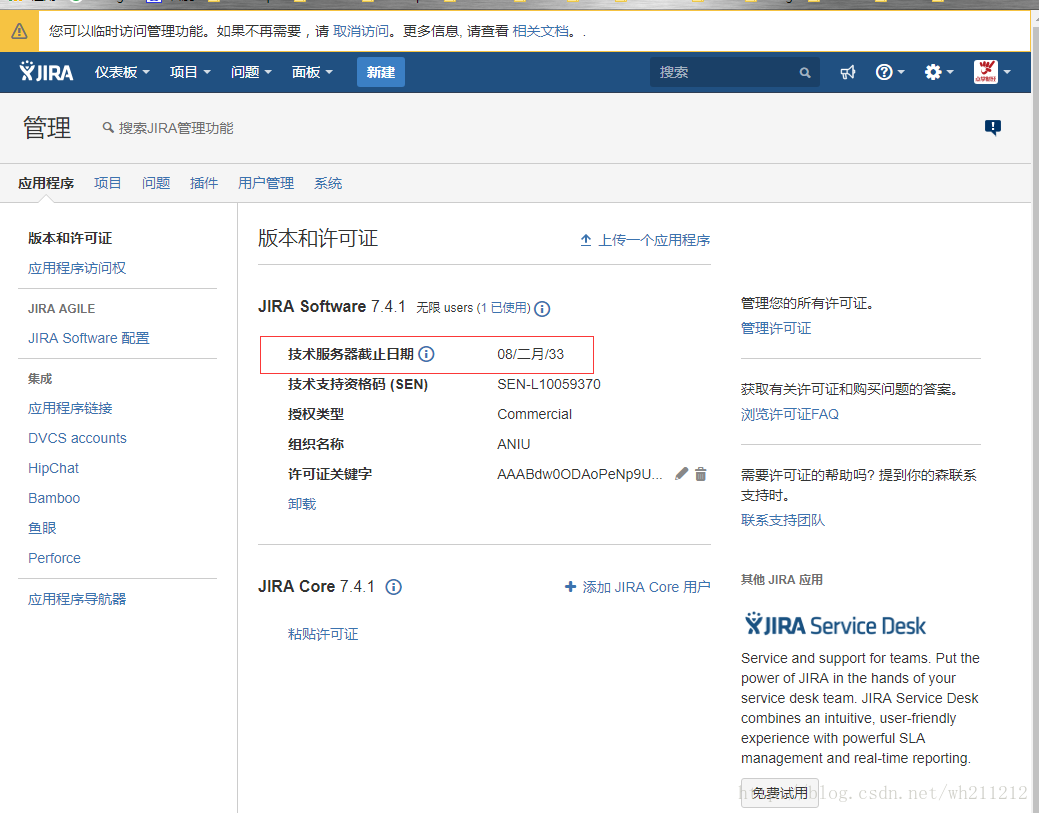Switch to the 问题 admin tab

pyautogui.click(x=156, y=183)
